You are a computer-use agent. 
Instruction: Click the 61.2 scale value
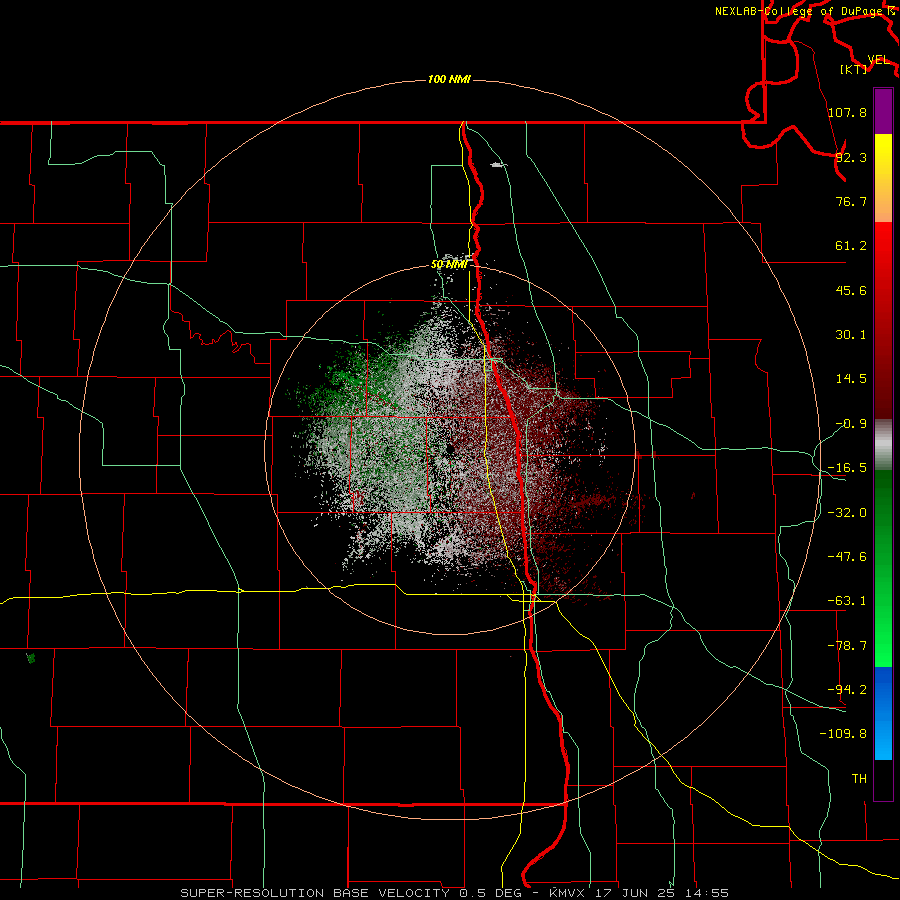click(851, 246)
